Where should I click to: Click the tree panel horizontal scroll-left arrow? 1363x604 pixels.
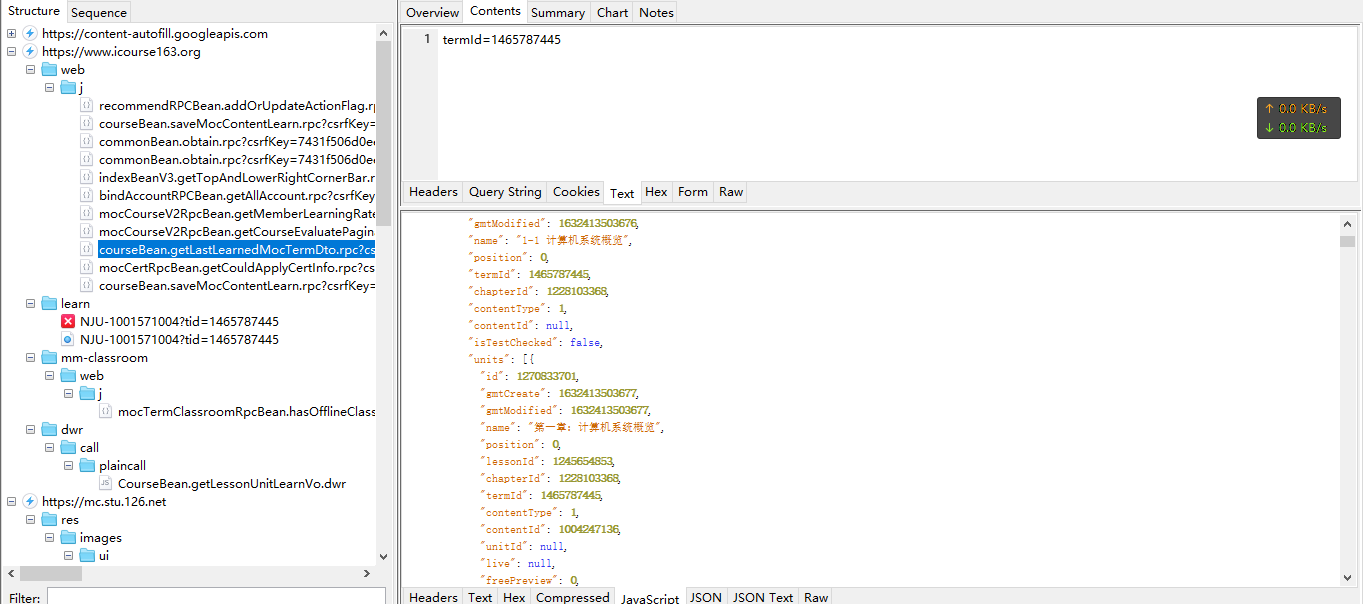(x=11, y=574)
